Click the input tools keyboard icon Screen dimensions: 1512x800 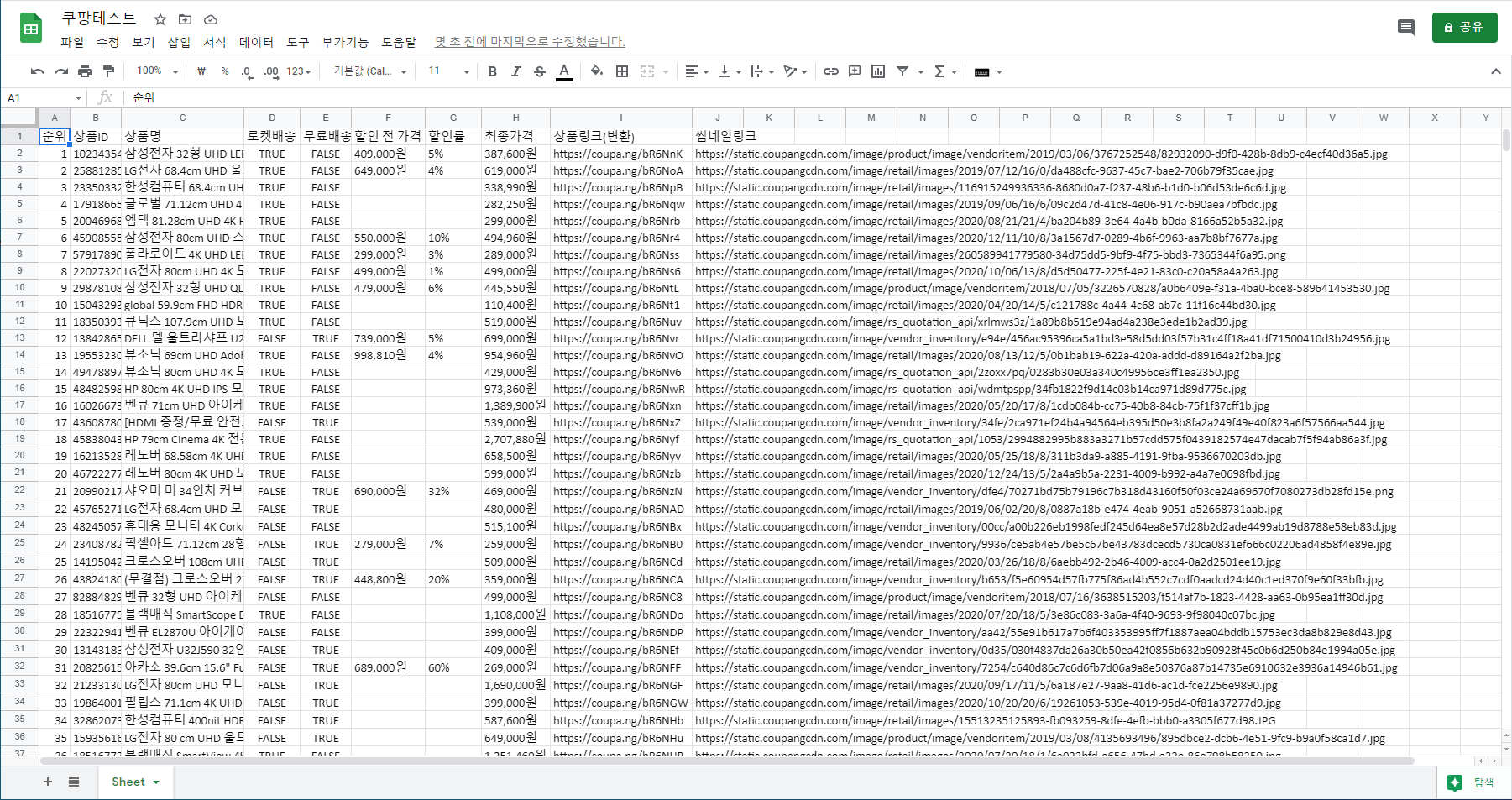pyautogui.click(x=981, y=72)
